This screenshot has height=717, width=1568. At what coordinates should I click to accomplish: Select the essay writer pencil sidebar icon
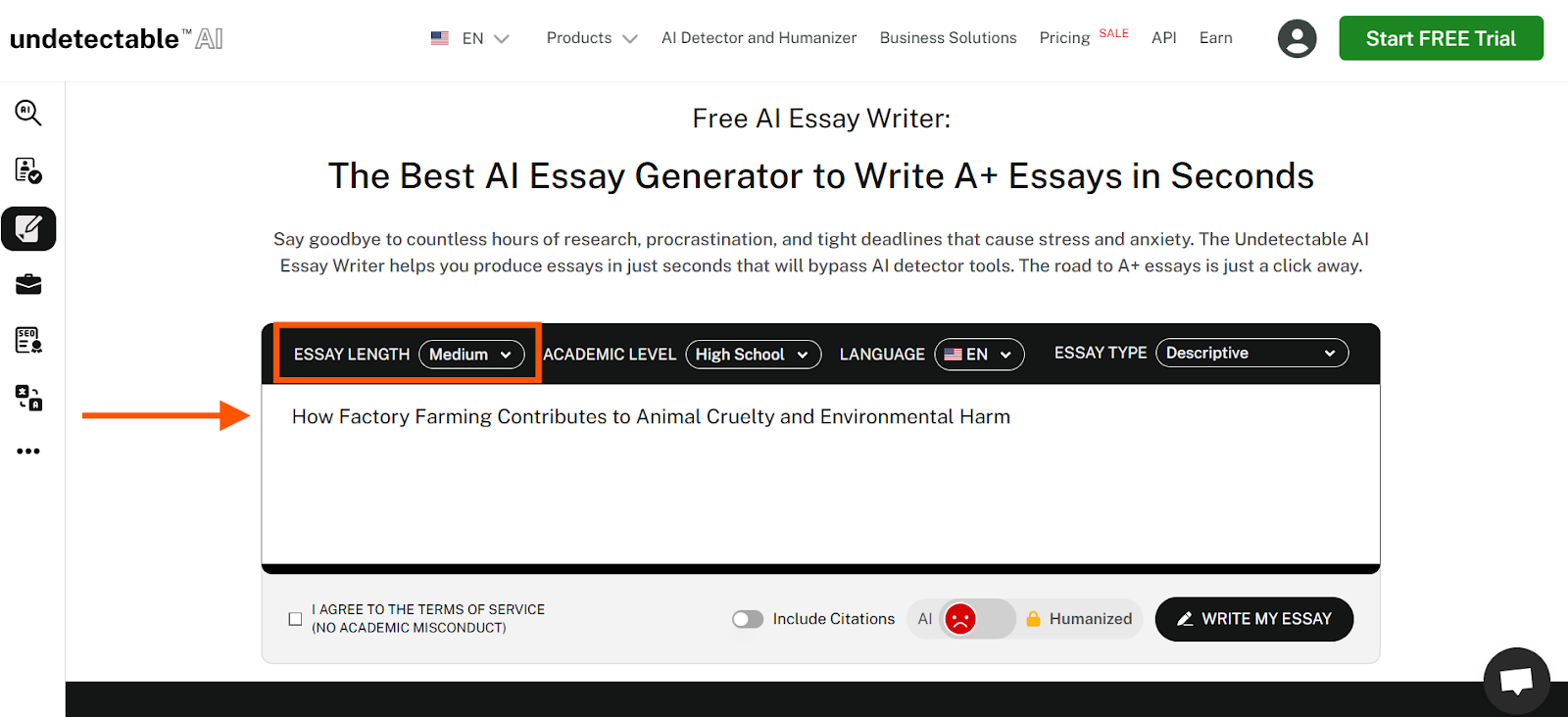tap(28, 229)
